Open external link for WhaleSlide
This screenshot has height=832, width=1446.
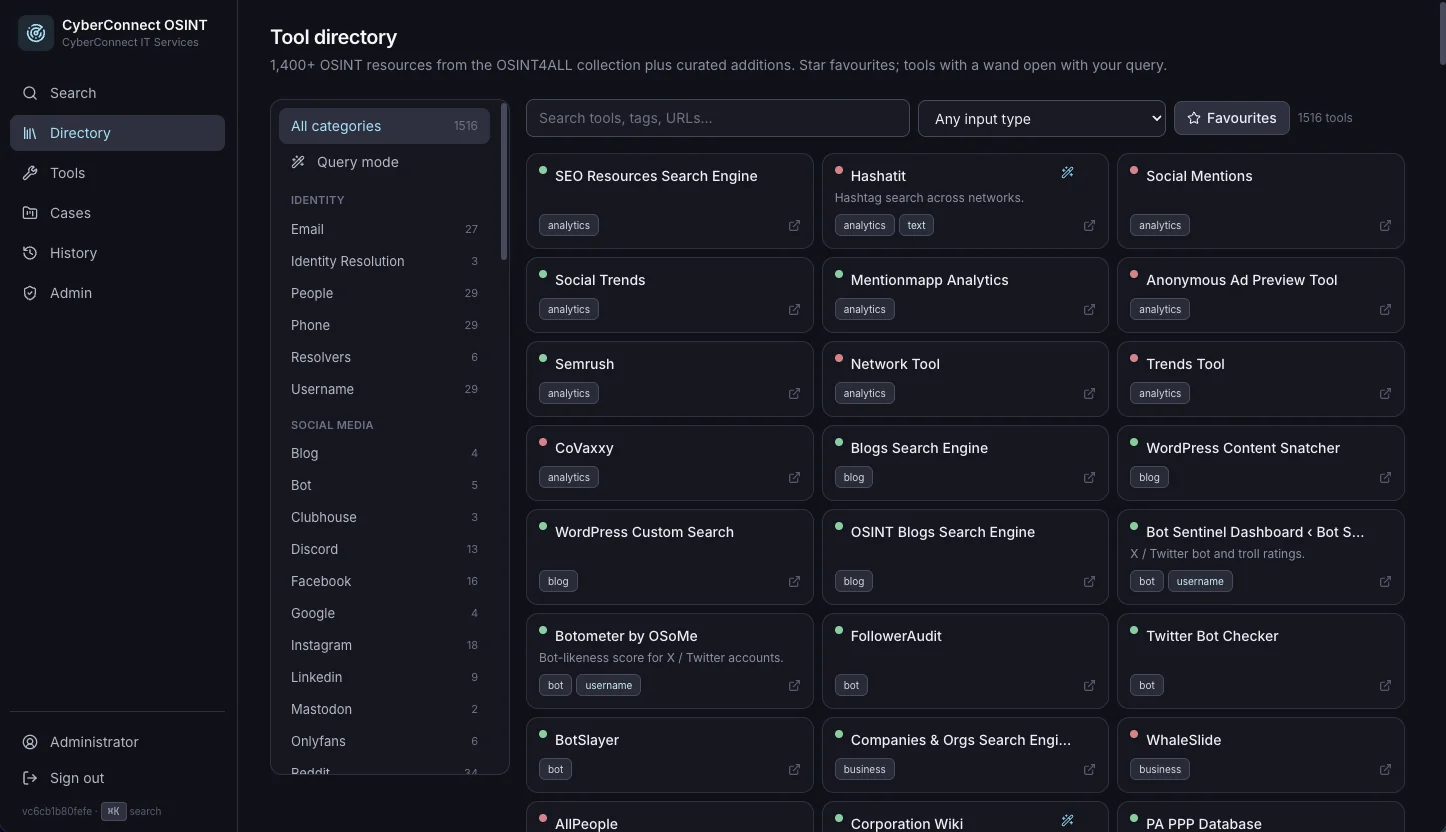[x=1385, y=770]
